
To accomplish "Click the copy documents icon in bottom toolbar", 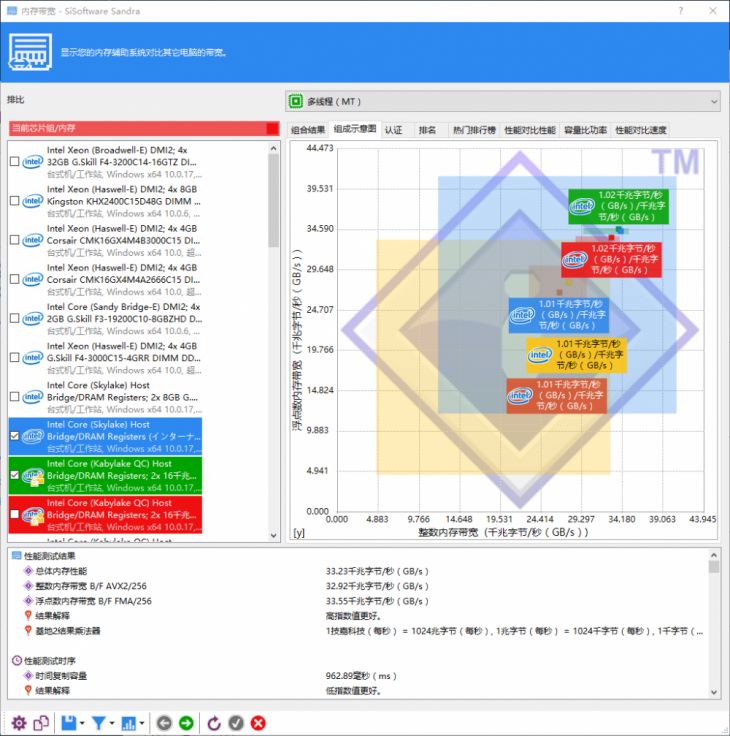I will (x=41, y=722).
